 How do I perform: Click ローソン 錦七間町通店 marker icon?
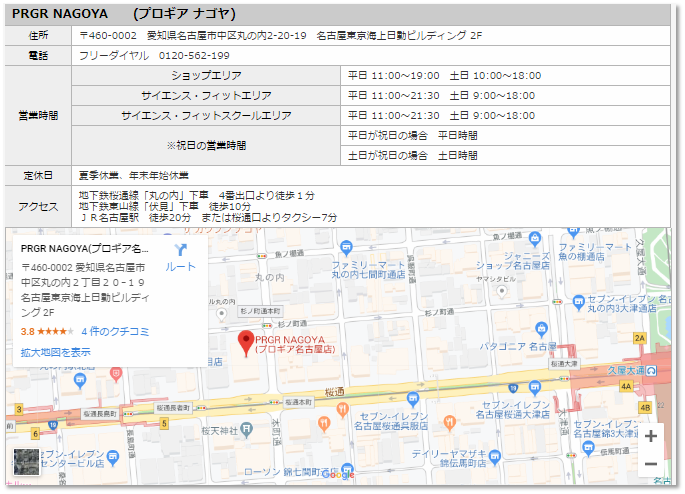click(x=347, y=467)
